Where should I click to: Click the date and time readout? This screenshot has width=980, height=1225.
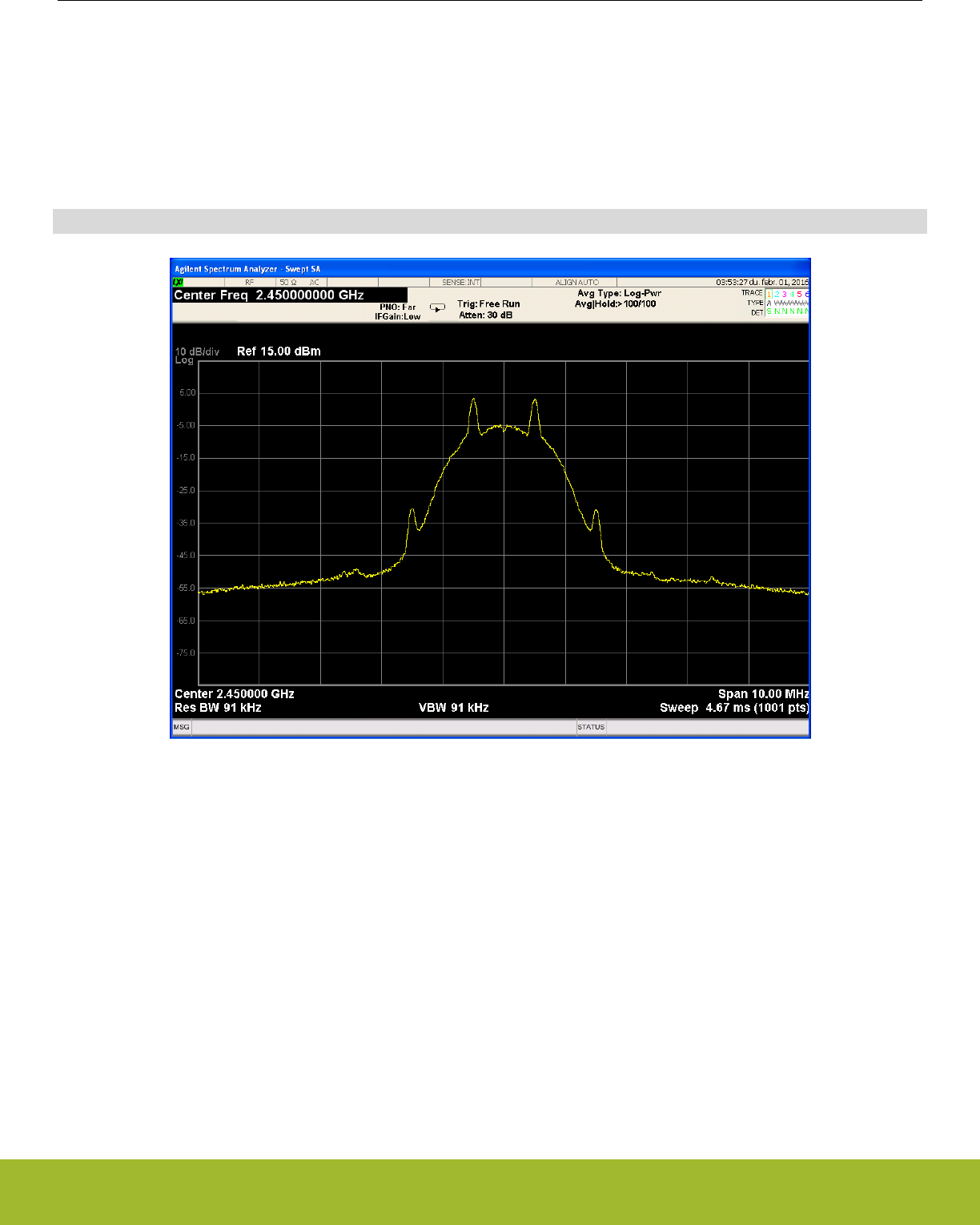tap(762, 283)
